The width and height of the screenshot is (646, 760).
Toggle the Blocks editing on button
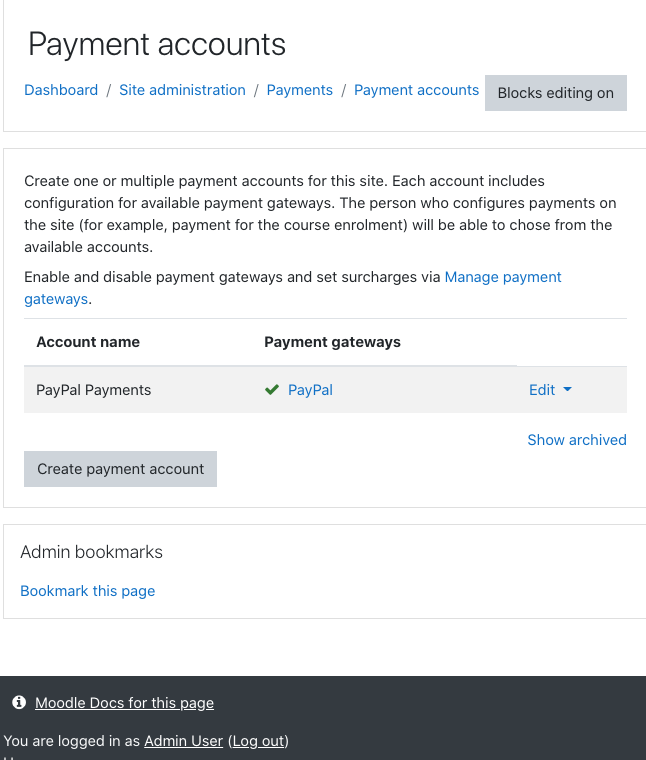tap(555, 93)
